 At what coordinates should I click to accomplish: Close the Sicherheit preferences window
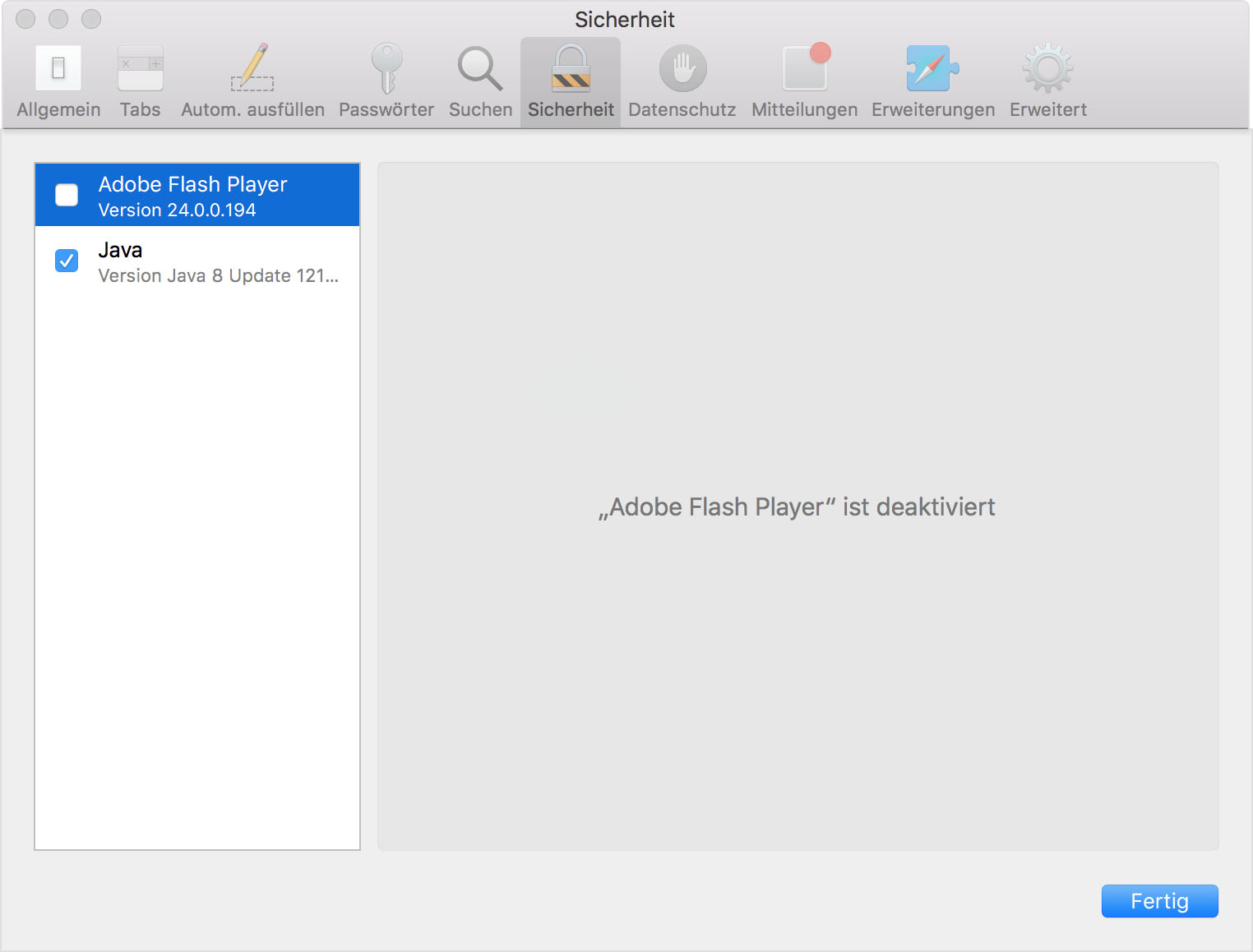26,19
